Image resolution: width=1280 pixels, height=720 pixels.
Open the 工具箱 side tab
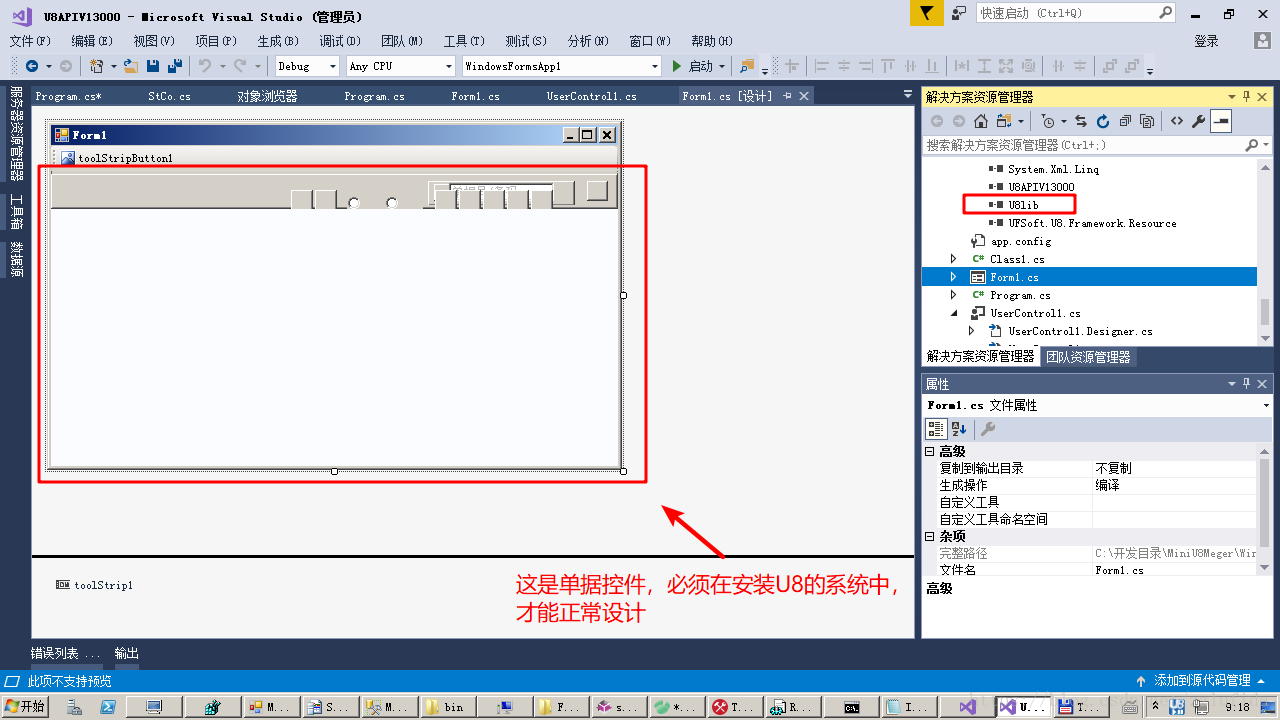click(16, 213)
